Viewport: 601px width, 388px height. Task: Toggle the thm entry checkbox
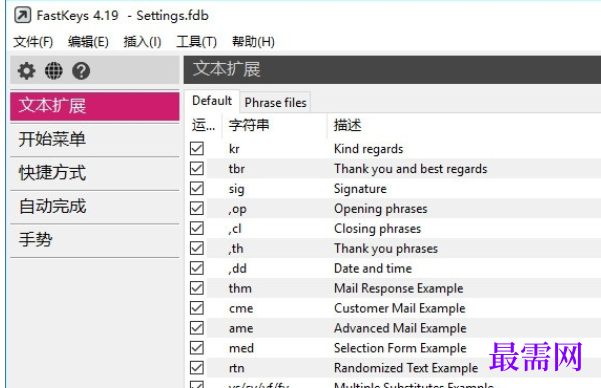[x=197, y=288]
